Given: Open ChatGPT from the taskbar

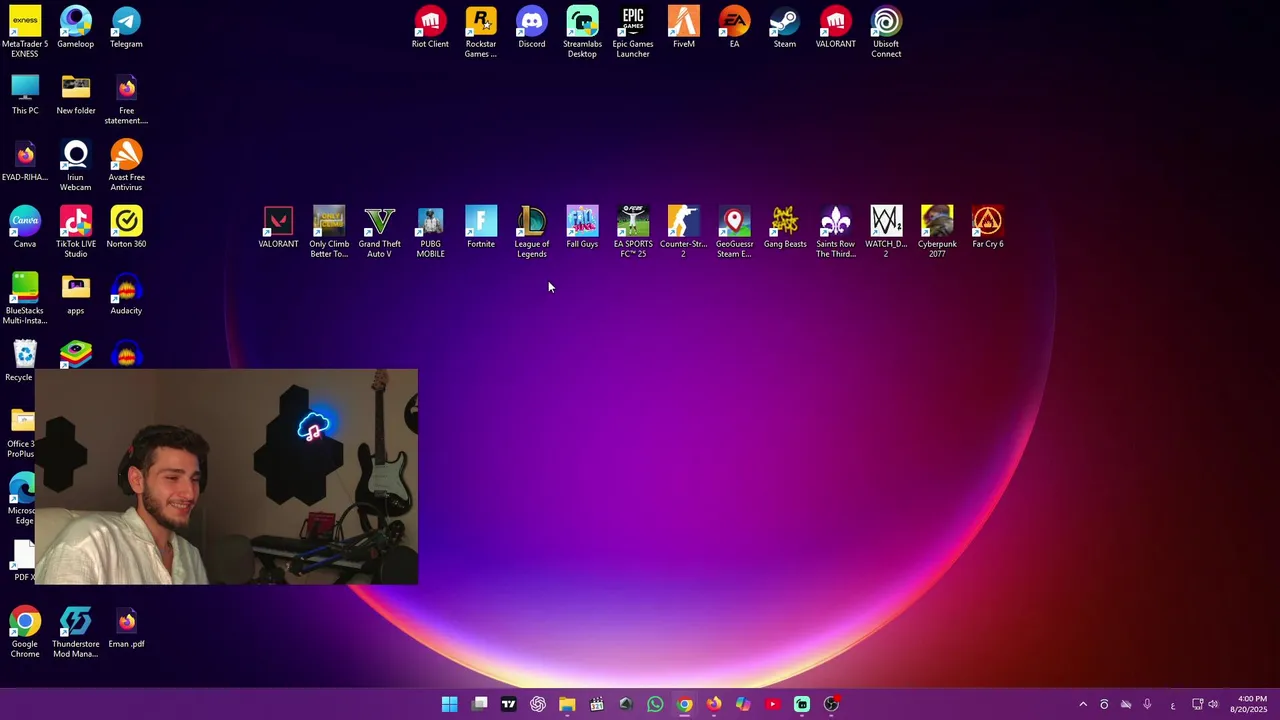Looking at the screenshot, I should click(x=538, y=704).
